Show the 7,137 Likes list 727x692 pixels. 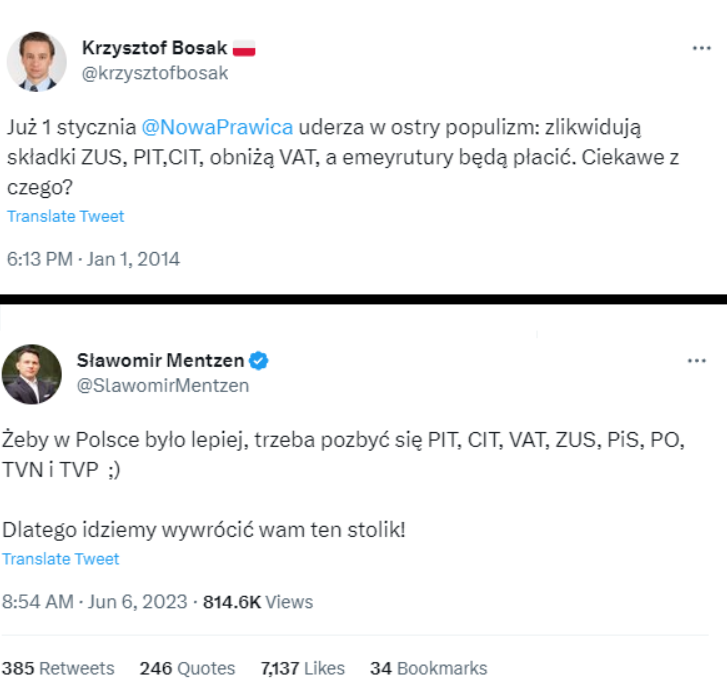click(302, 668)
